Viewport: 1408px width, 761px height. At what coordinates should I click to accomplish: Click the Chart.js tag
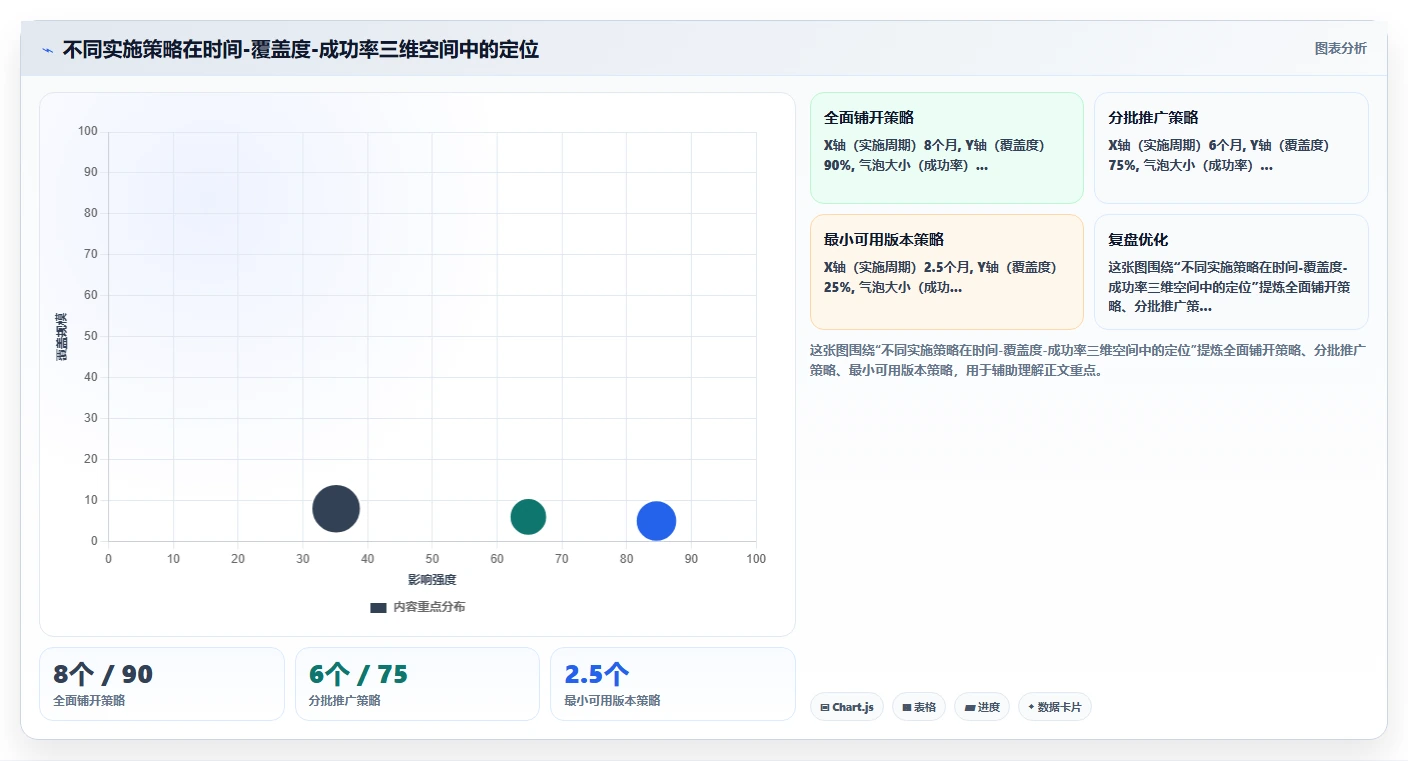(846, 707)
